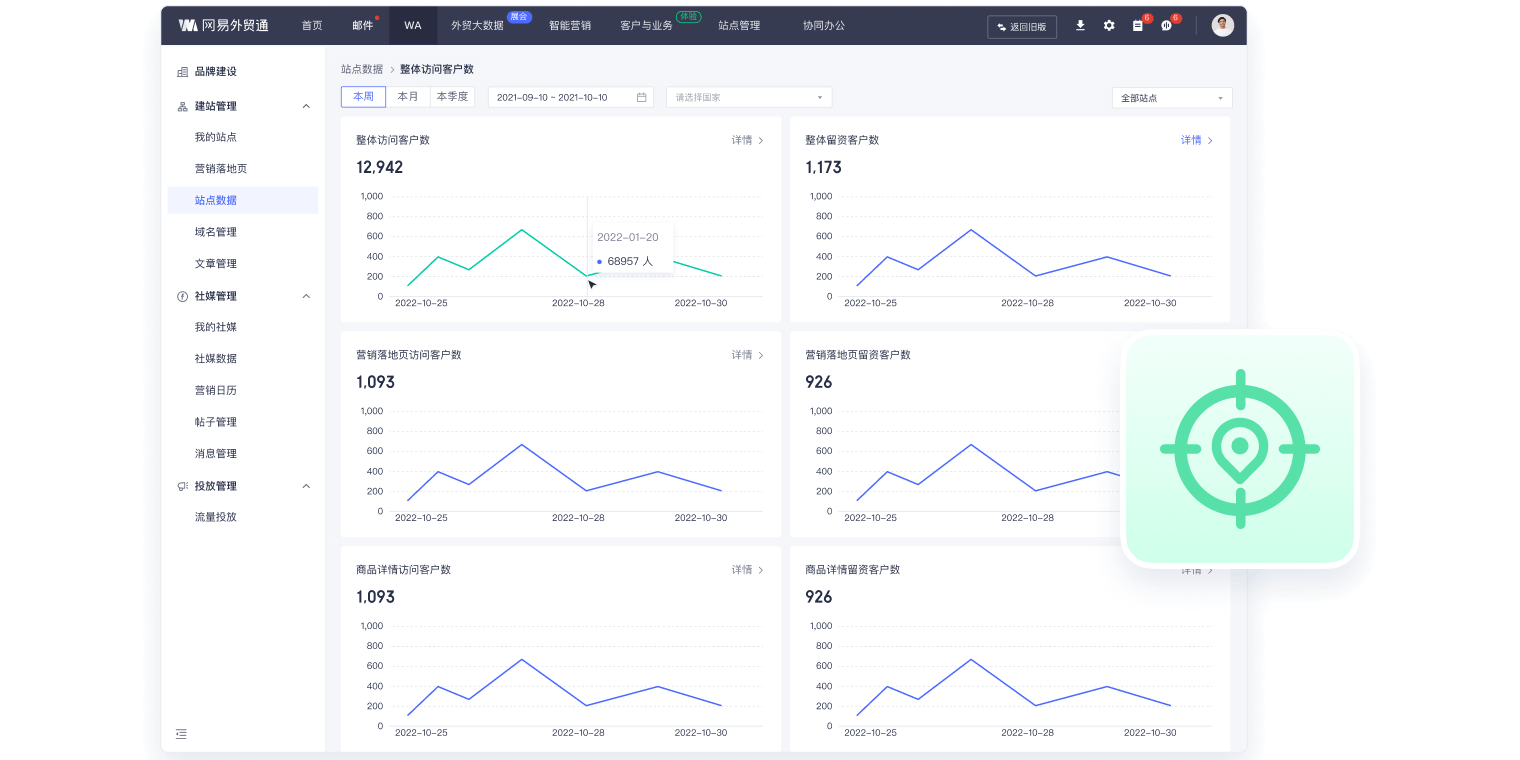Open the notifications clipboard icon with badge
Viewport: 1520px width, 760px height.
(1138, 26)
